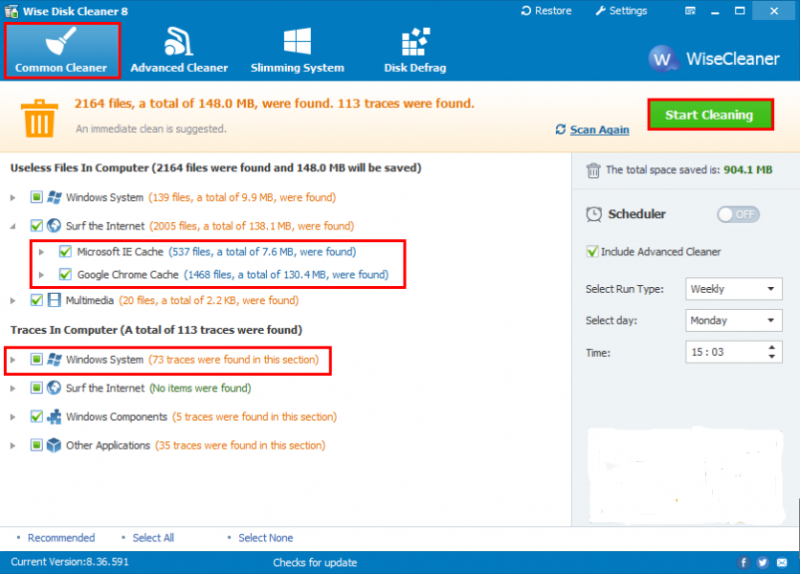Screen dimensions: 800x574
Task: Click the bin icon beside total space saved
Action: (x=593, y=170)
